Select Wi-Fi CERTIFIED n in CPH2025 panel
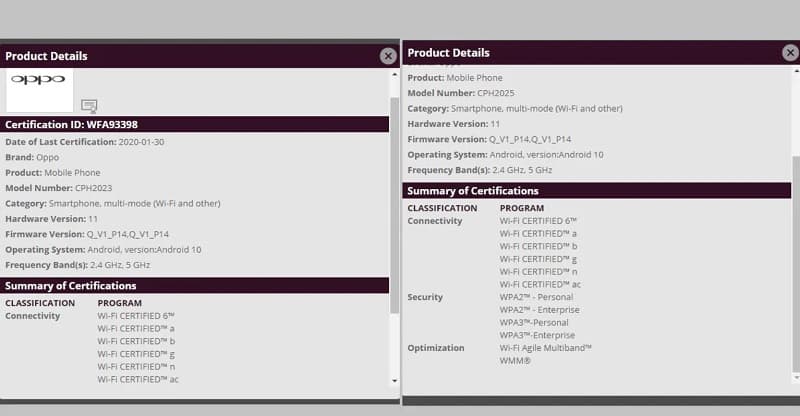Image resolution: width=800 pixels, height=416 pixels. pyautogui.click(x=538, y=272)
